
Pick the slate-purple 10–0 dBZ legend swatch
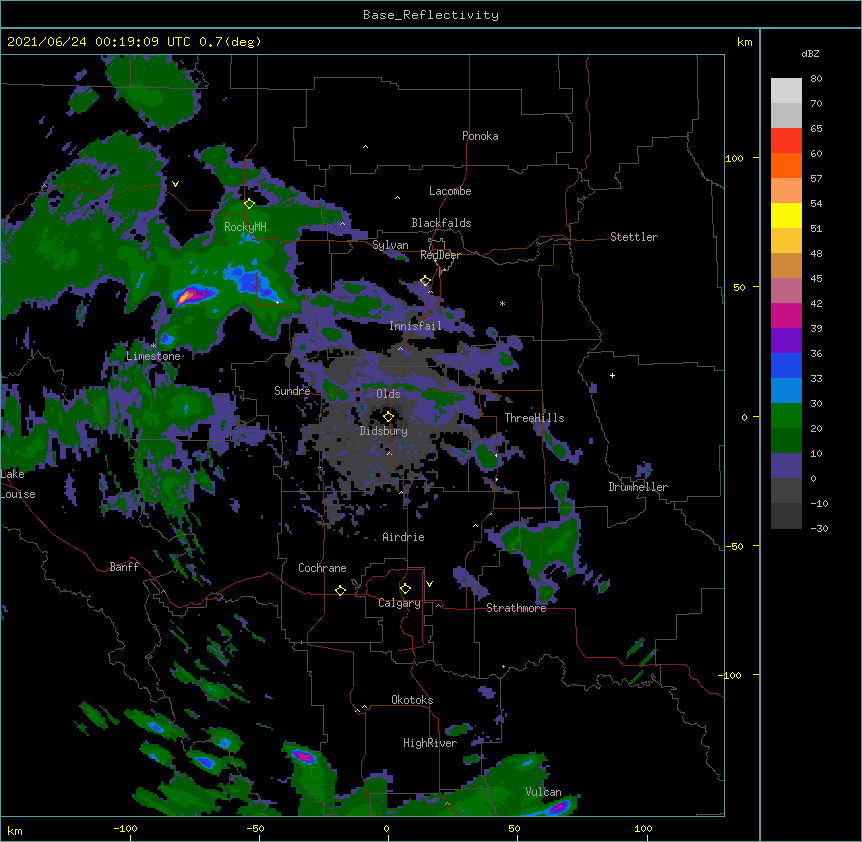pyautogui.click(x=786, y=466)
